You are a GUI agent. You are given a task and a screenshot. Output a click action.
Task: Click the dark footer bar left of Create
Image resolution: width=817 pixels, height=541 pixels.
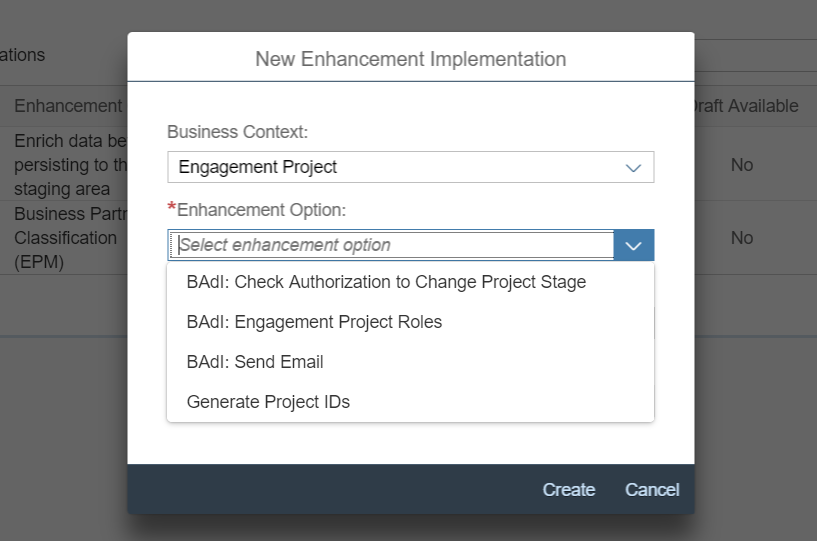click(x=330, y=490)
